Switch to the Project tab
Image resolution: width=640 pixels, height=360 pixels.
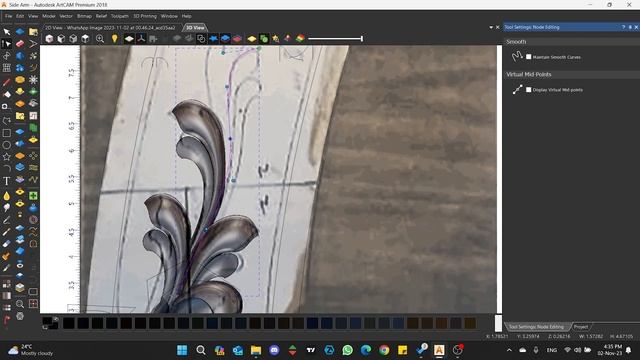581,327
